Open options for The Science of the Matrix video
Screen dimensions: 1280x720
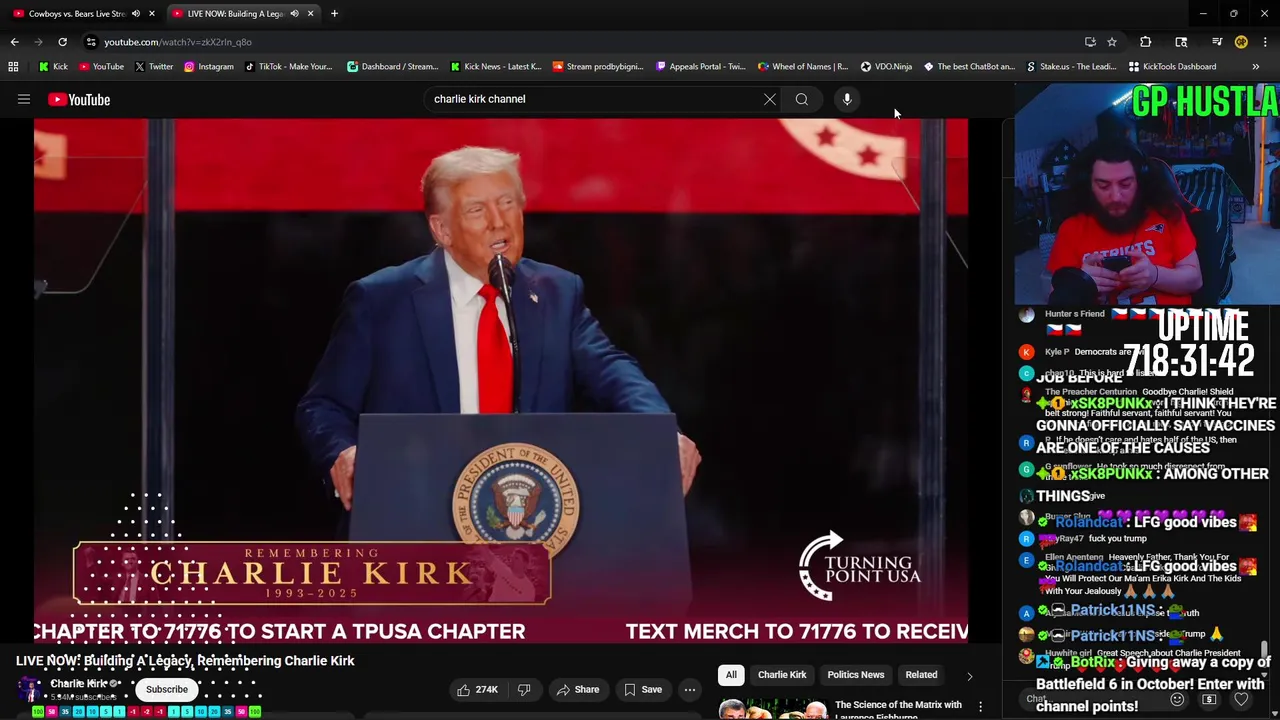(980, 707)
